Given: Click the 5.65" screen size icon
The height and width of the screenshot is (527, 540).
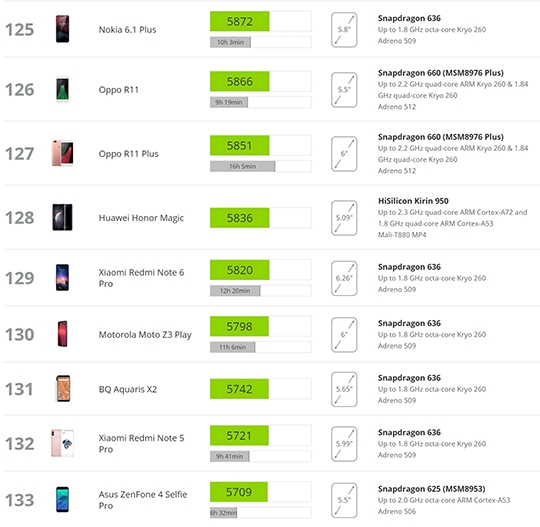Looking at the screenshot, I should (x=344, y=389).
